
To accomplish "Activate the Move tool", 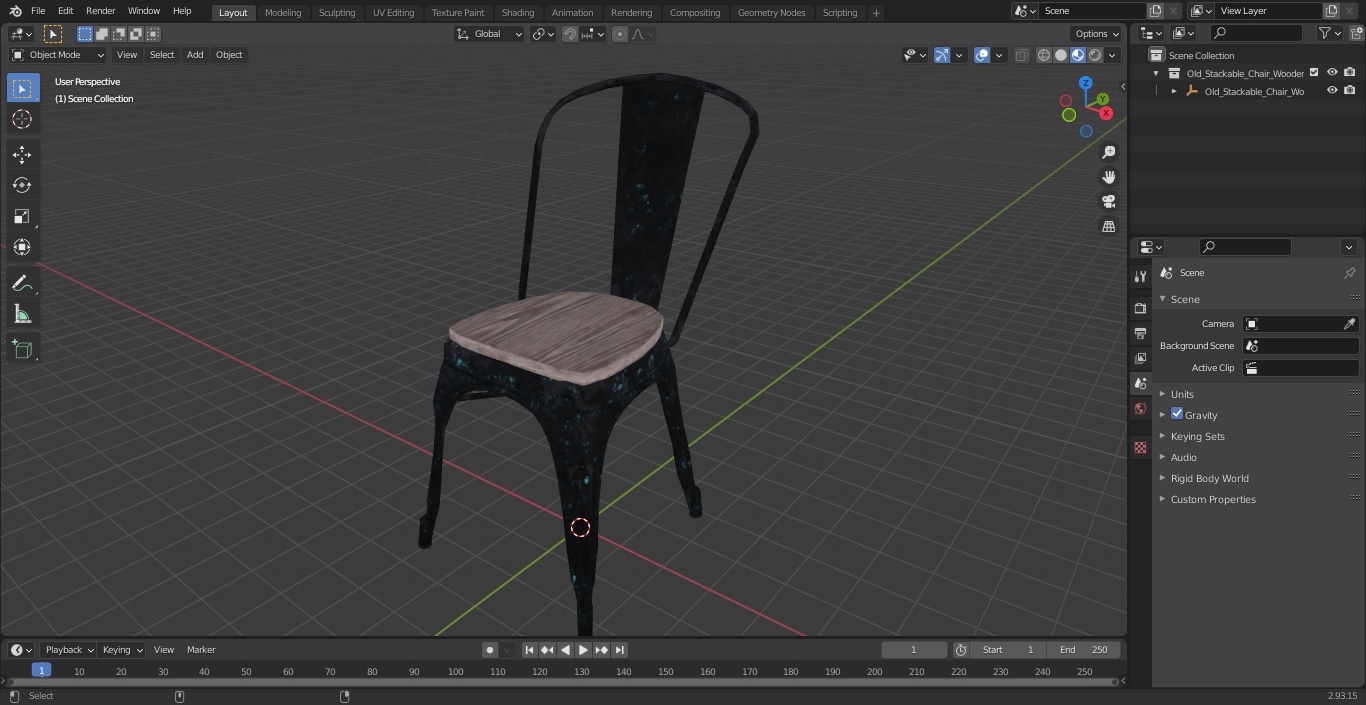I will 22,154.
